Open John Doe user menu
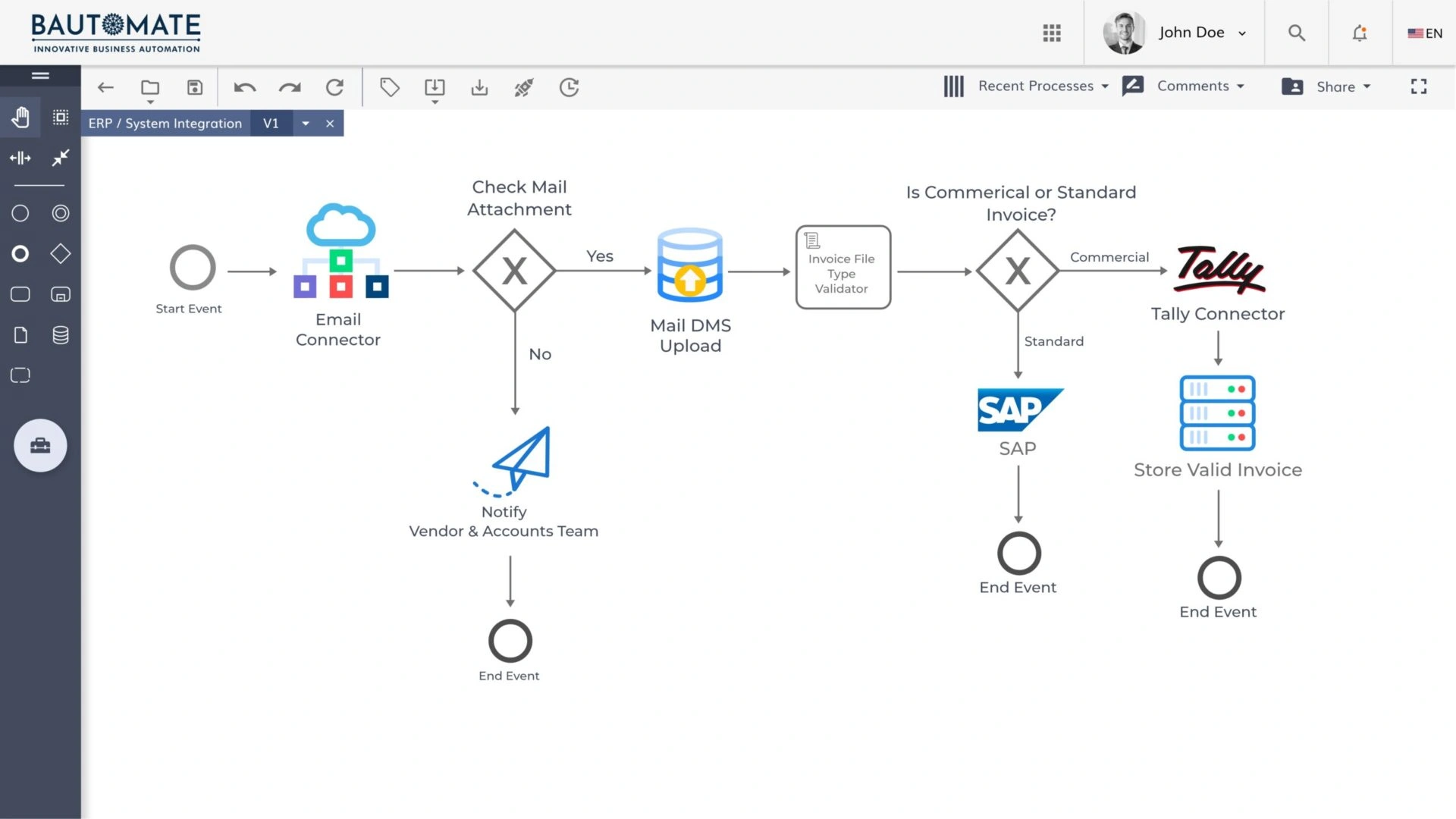This screenshot has width=1456, height=819. pos(1202,33)
